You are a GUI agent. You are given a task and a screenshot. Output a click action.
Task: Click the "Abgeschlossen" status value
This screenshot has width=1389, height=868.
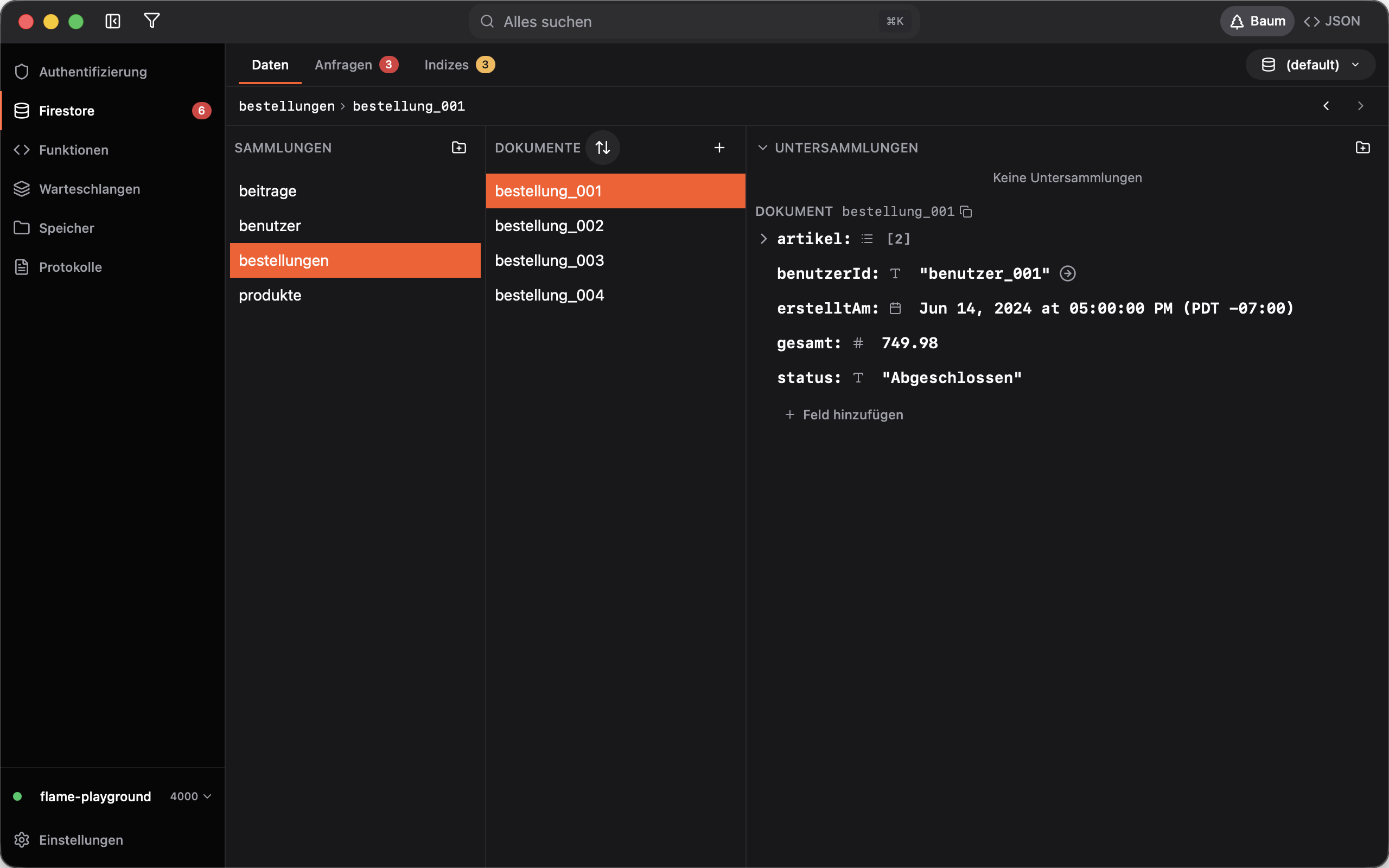pos(952,378)
